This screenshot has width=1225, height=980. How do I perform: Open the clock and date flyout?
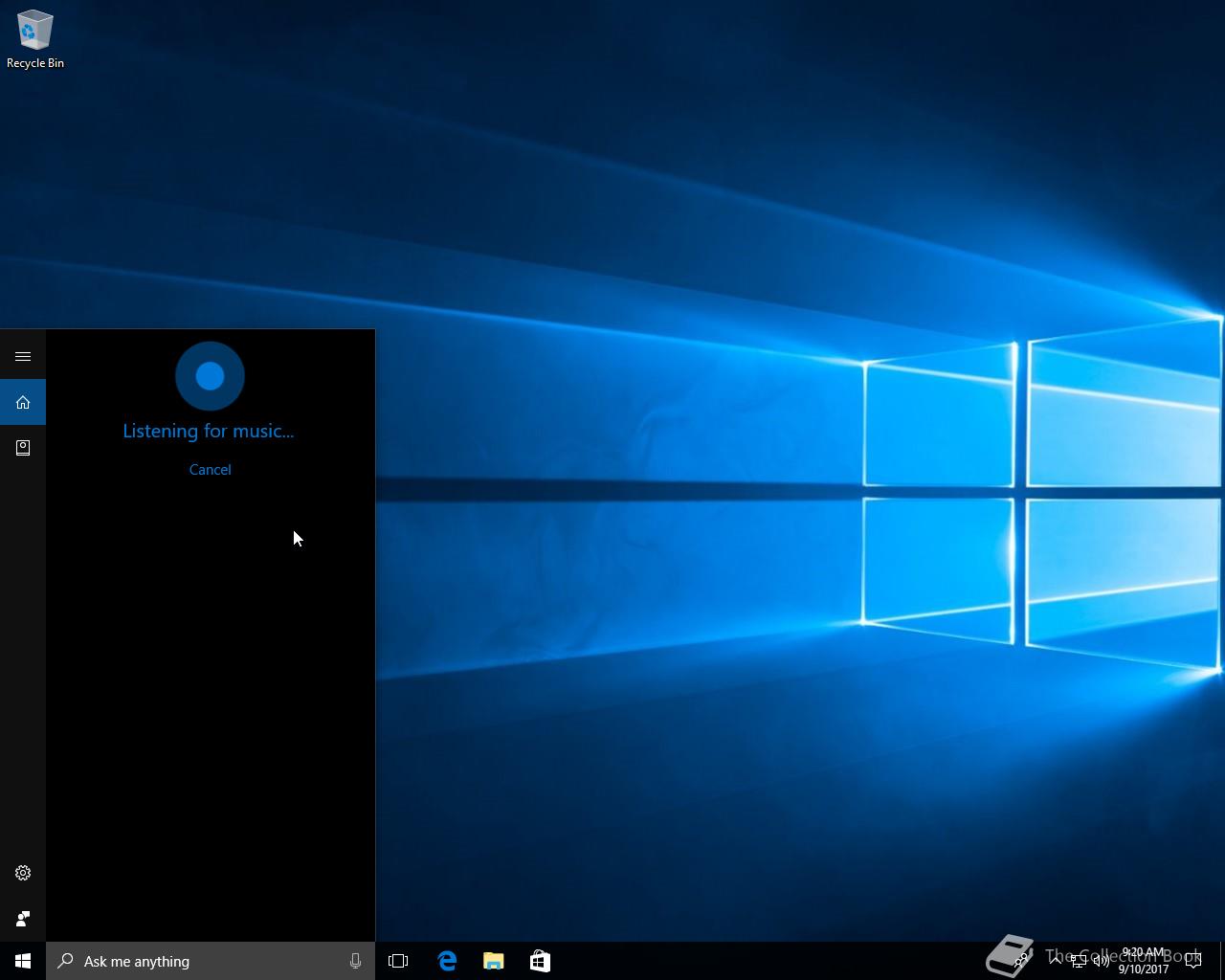(x=1144, y=961)
